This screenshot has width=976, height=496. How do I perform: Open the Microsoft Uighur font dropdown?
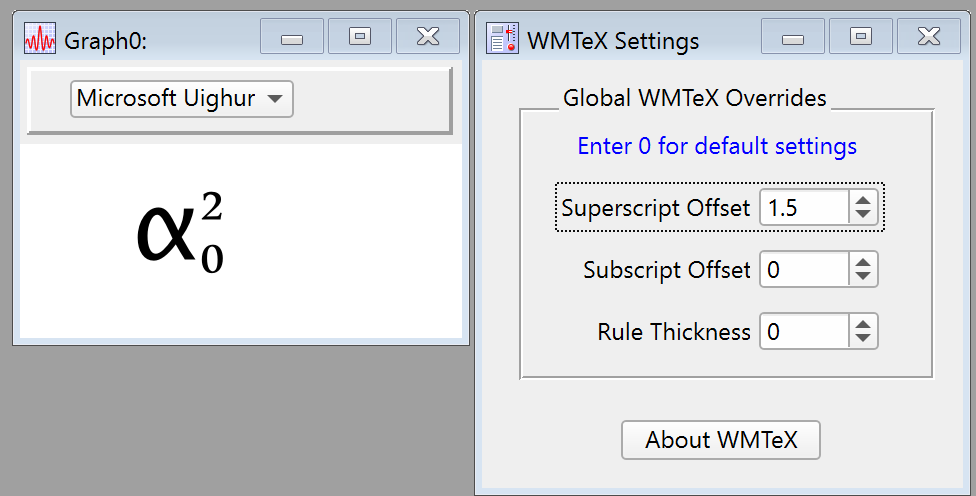tap(181, 99)
